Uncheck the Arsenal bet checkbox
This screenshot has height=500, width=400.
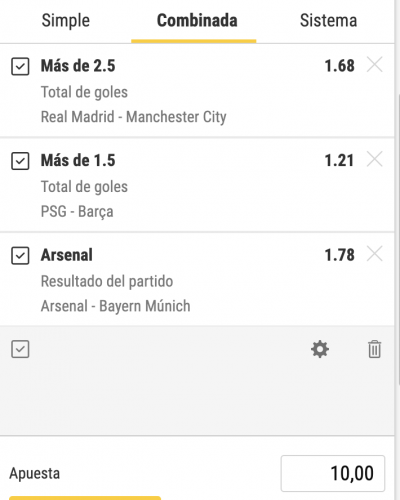click(x=20, y=256)
